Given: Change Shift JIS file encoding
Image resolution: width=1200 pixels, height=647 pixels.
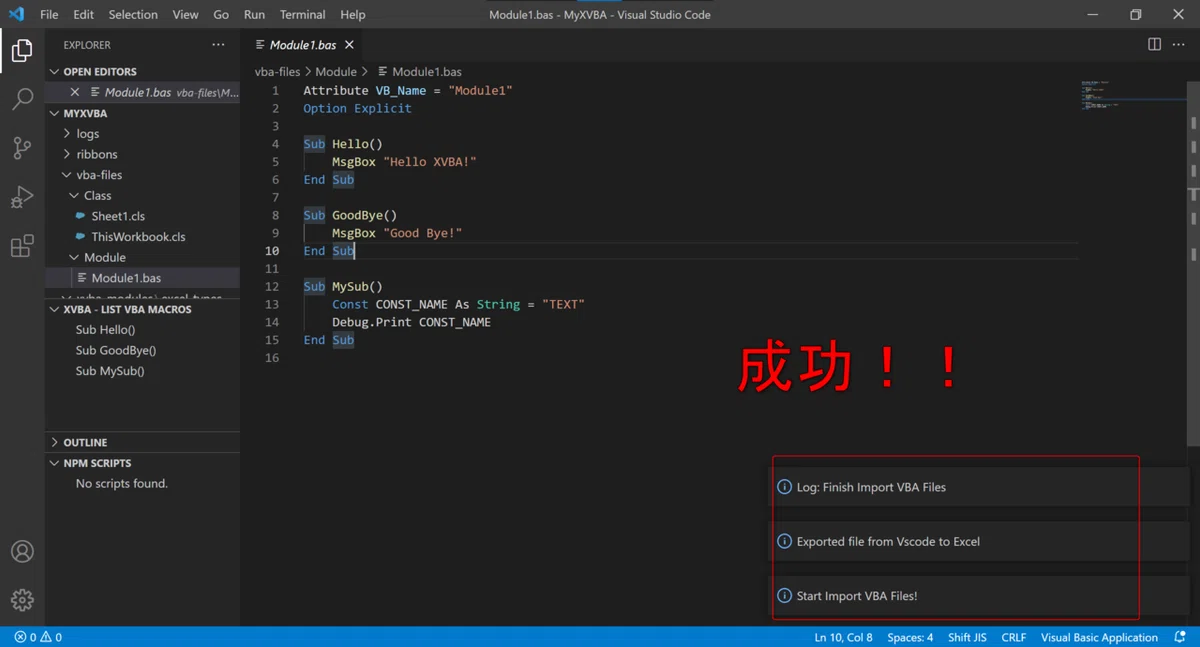Looking at the screenshot, I should click(x=967, y=637).
